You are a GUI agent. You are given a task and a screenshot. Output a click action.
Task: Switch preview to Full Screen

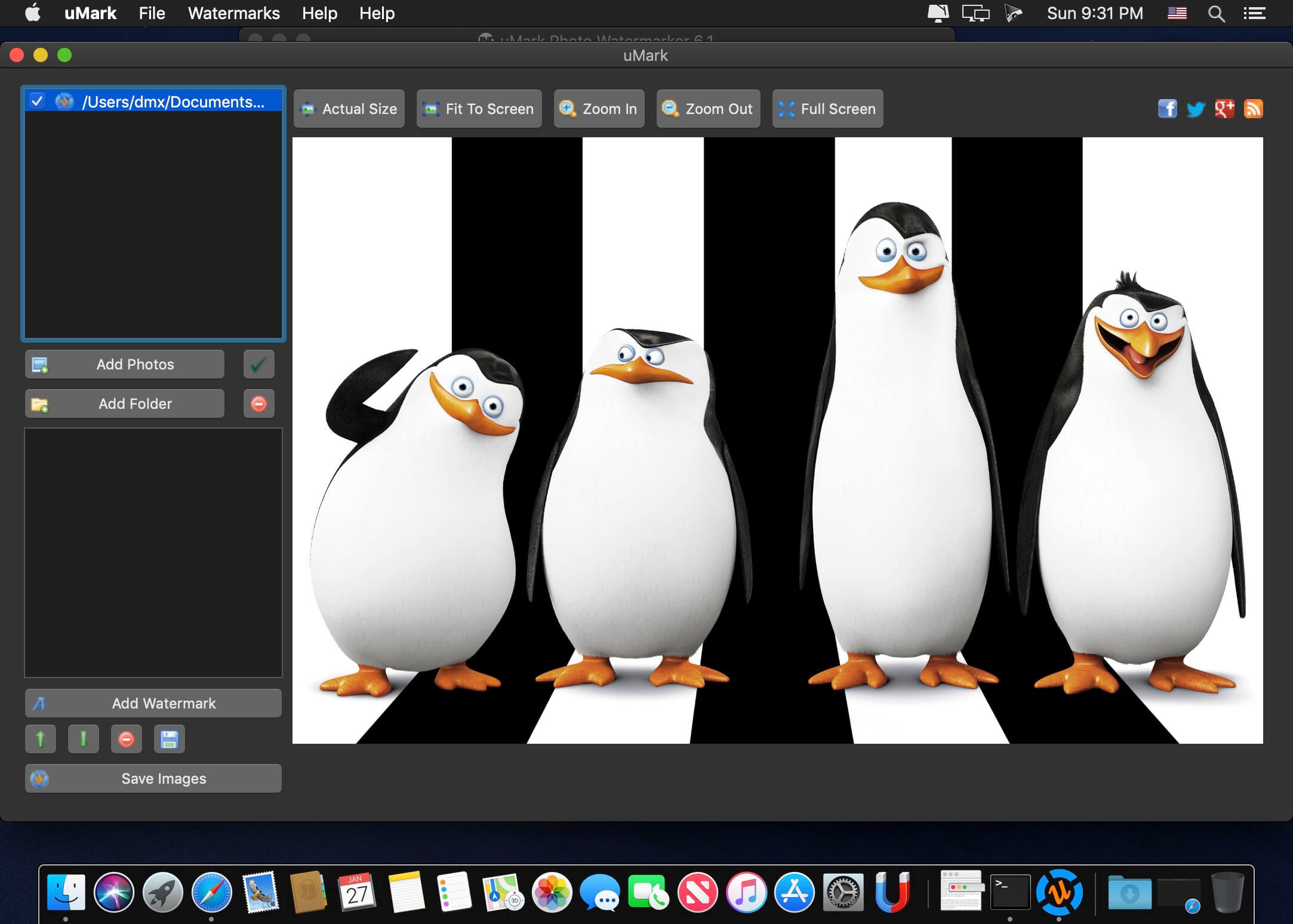coord(828,109)
